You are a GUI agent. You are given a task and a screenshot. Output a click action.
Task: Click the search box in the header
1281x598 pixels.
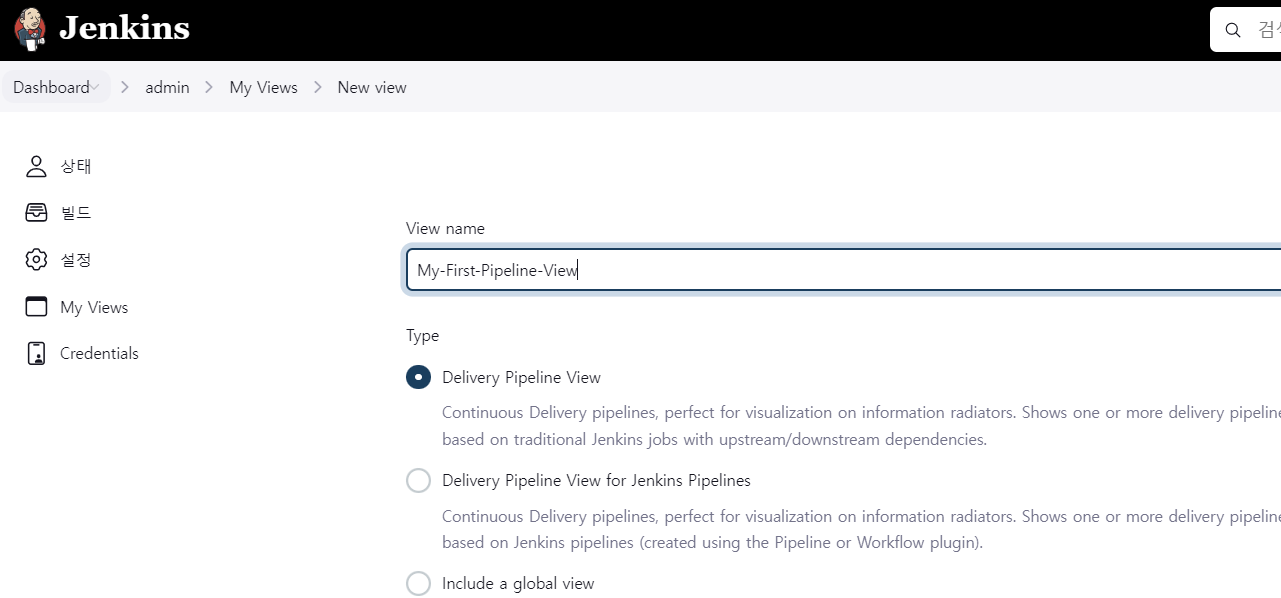tap(1246, 30)
